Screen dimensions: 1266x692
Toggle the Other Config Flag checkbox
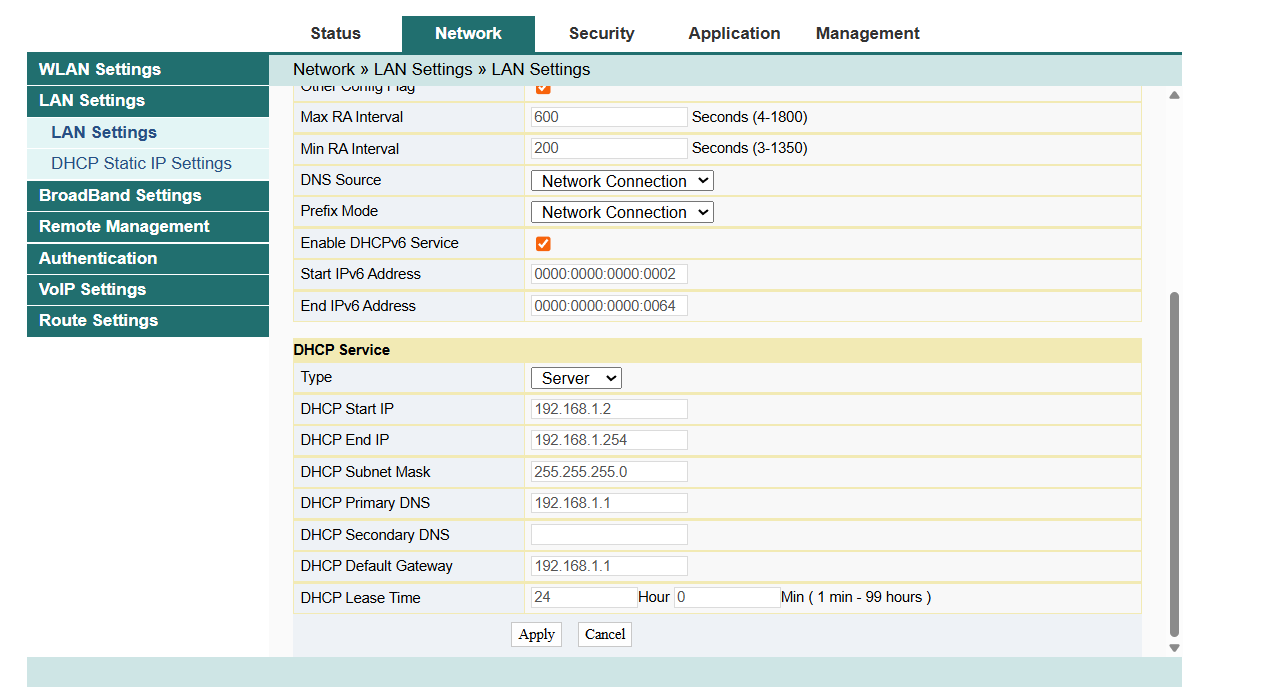pyautogui.click(x=543, y=89)
